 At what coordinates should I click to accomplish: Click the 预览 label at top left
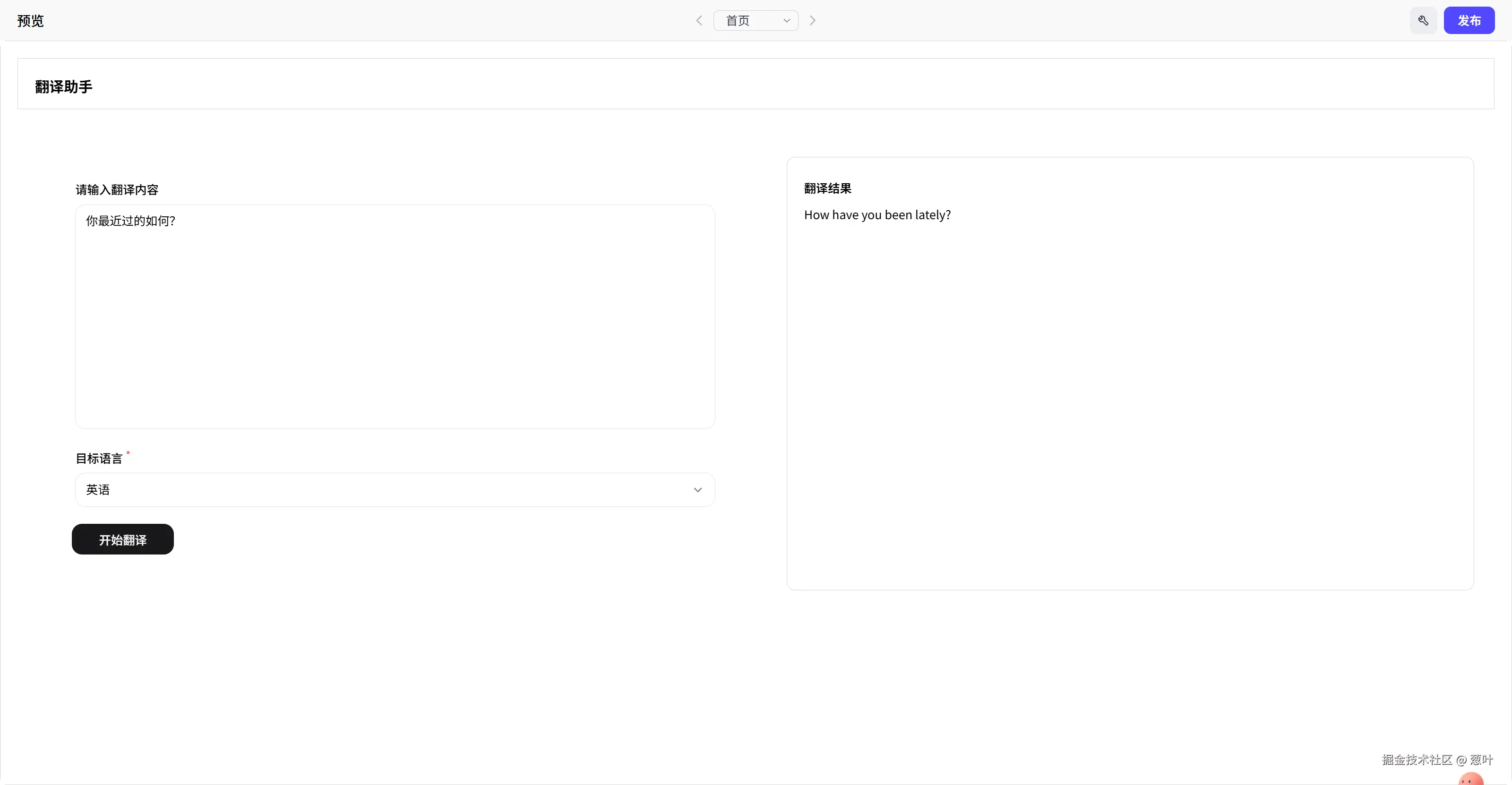tap(31, 21)
